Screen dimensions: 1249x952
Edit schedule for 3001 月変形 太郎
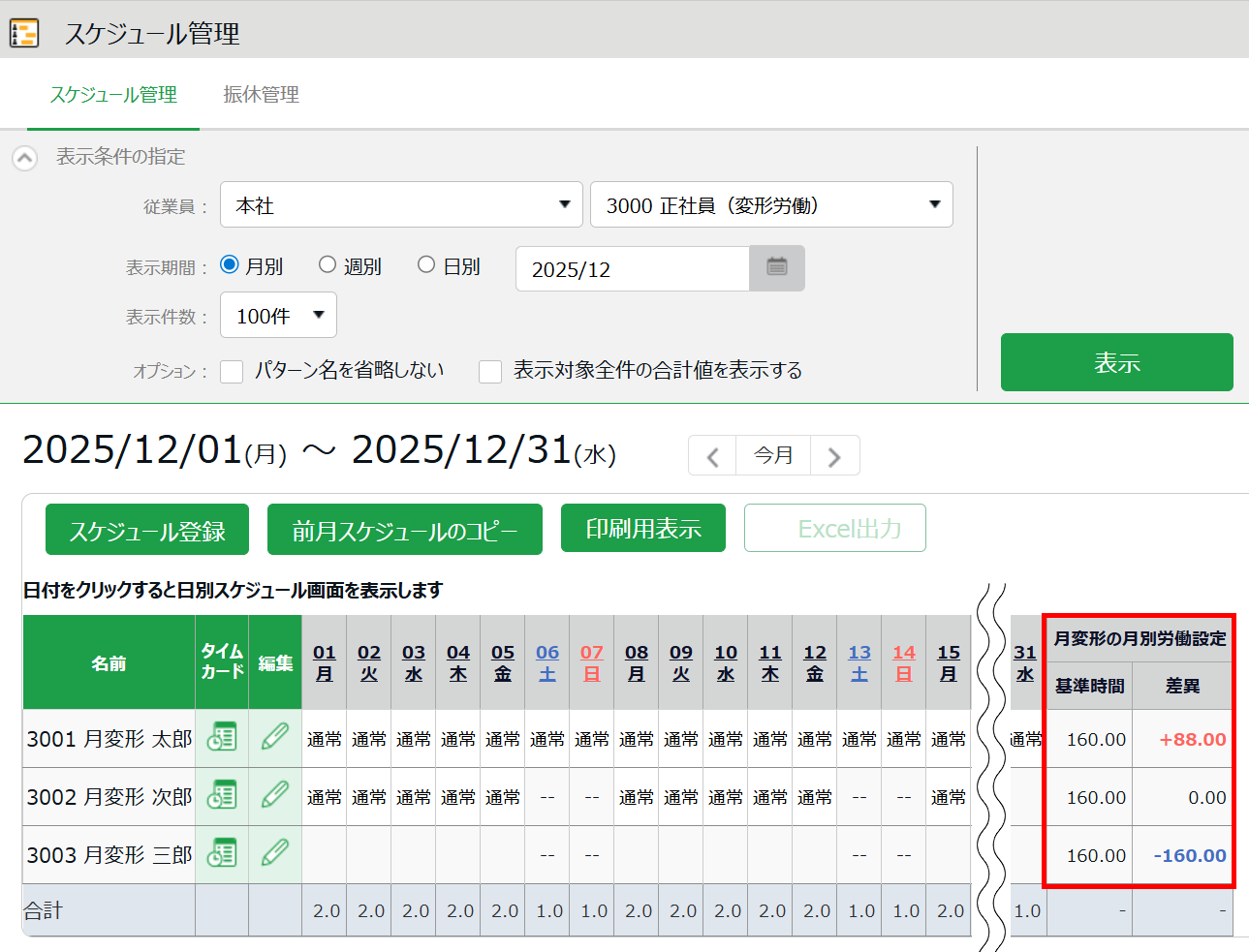[x=275, y=738]
